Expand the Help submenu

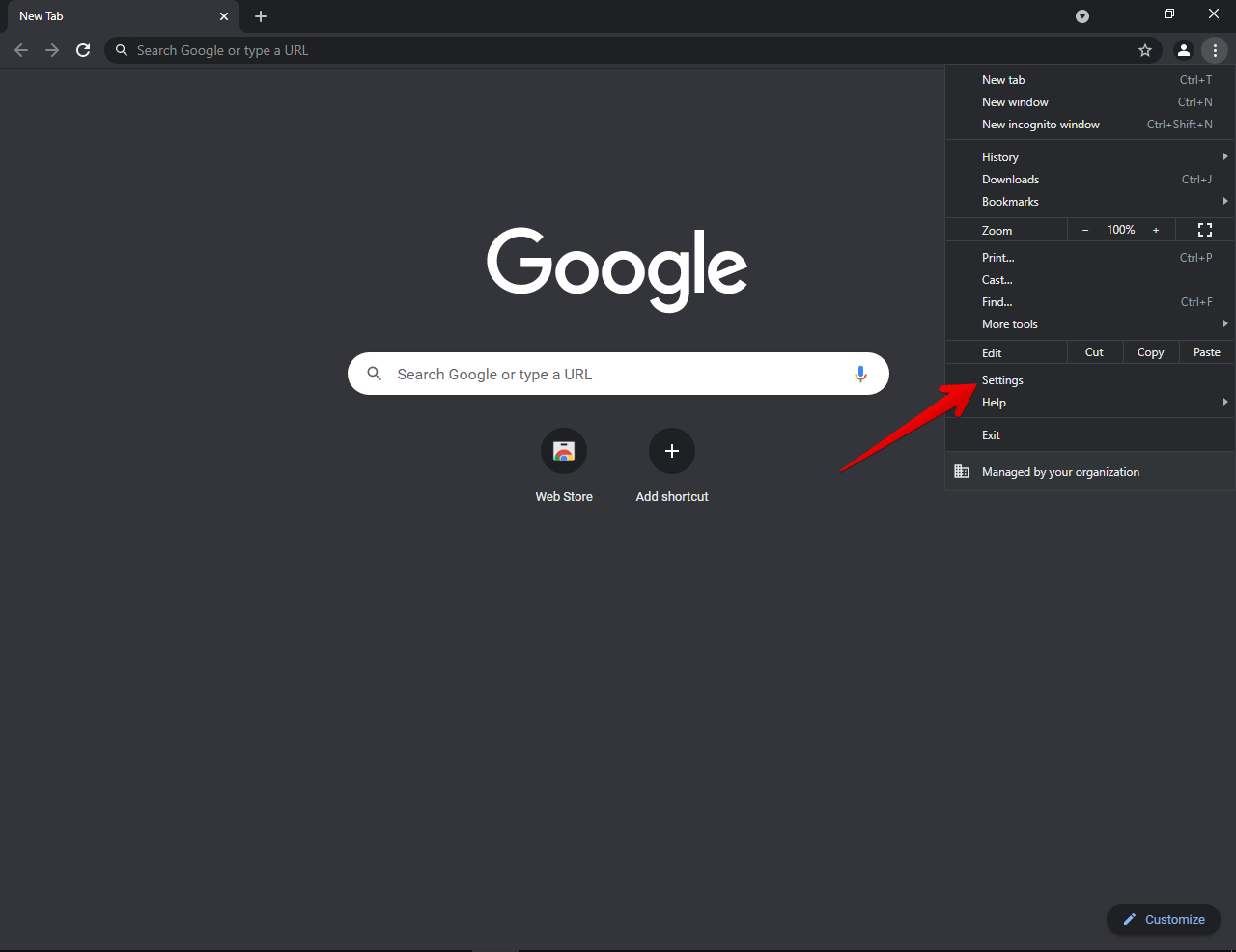point(1089,403)
